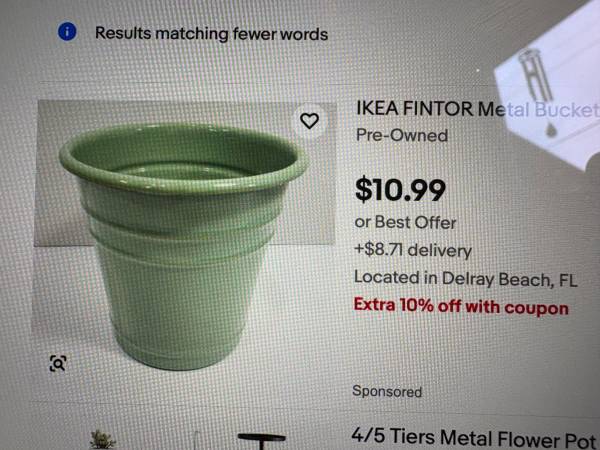600x450 pixels.
Task: Click the Pre-Owned condition text
Action: click(x=401, y=135)
